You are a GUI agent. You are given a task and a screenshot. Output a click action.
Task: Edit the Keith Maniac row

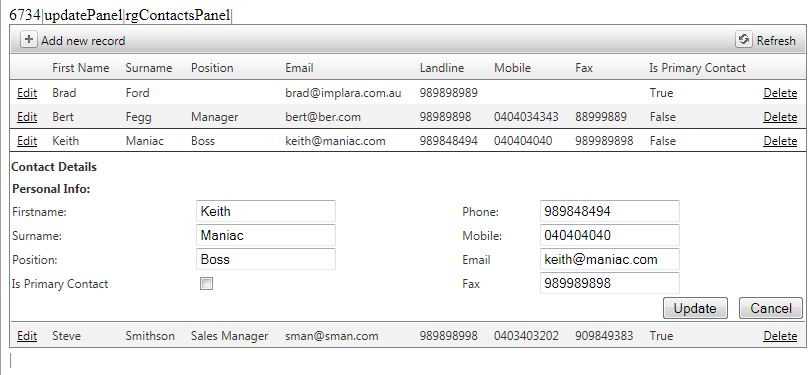27,140
